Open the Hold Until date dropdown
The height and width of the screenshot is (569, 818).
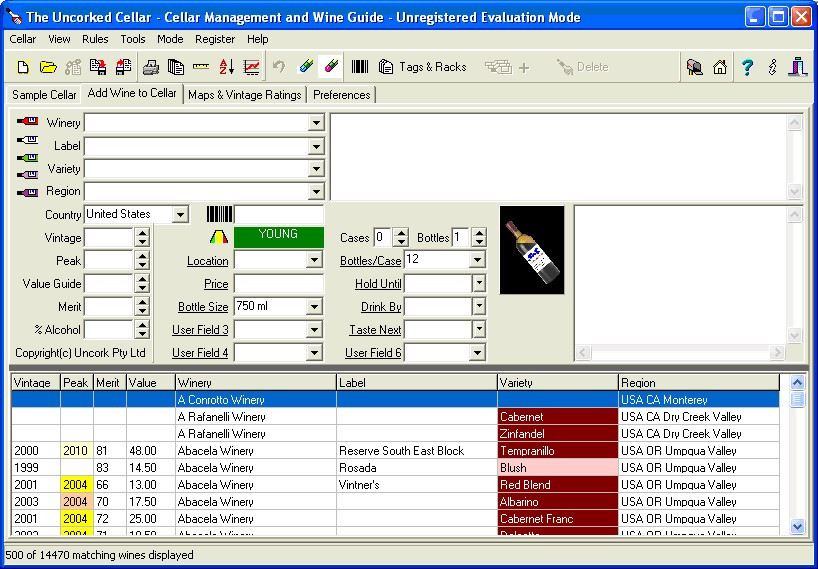(x=479, y=283)
